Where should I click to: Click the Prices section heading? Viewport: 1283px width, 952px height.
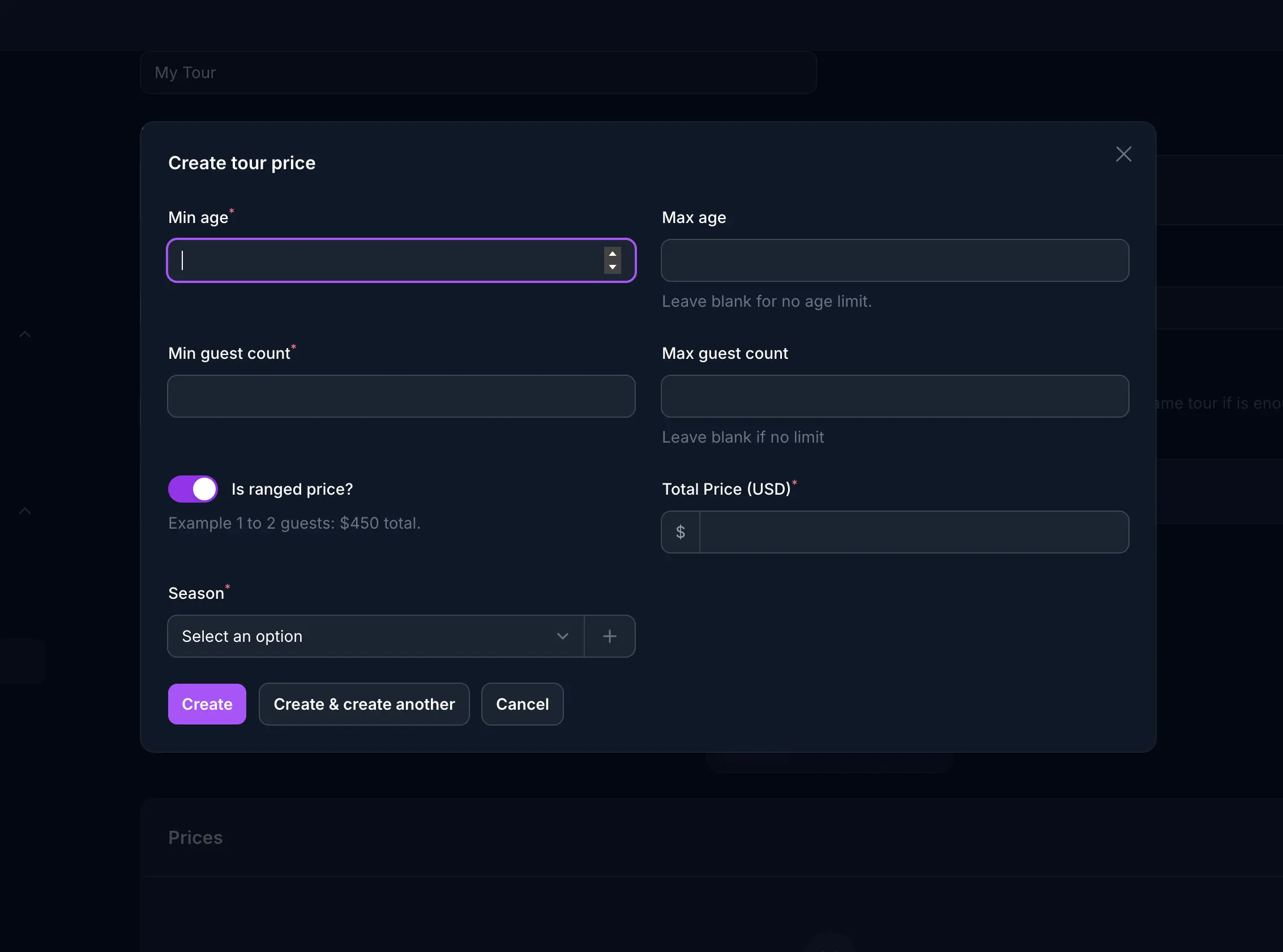click(x=195, y=837)
